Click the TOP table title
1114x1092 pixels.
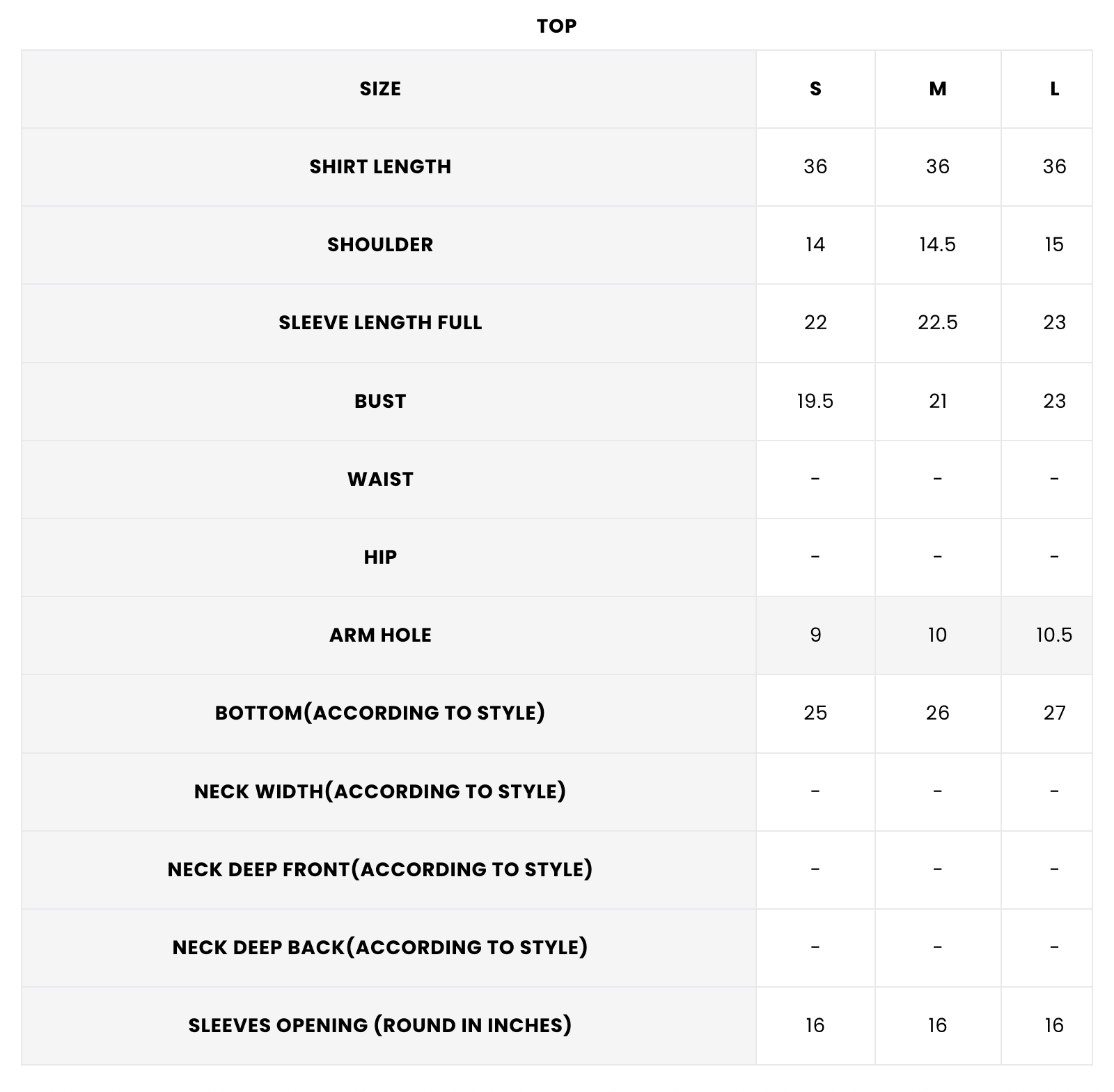click(x=556, y=26)
